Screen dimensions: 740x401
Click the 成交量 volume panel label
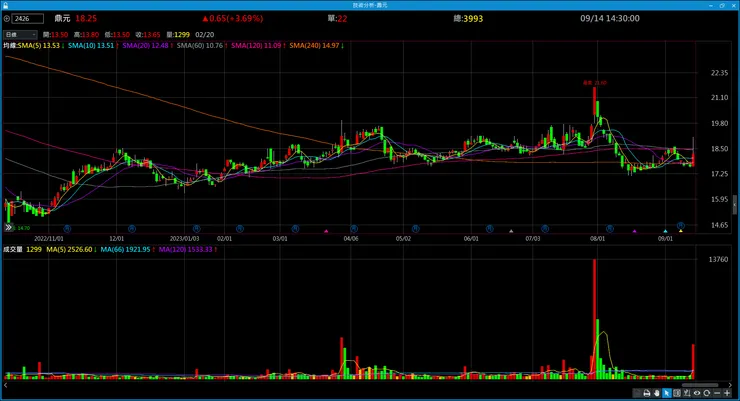click(x=13, y=250)
